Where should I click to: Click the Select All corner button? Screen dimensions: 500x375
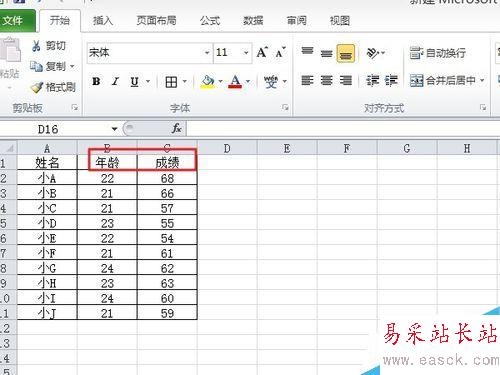pos(9,148)
